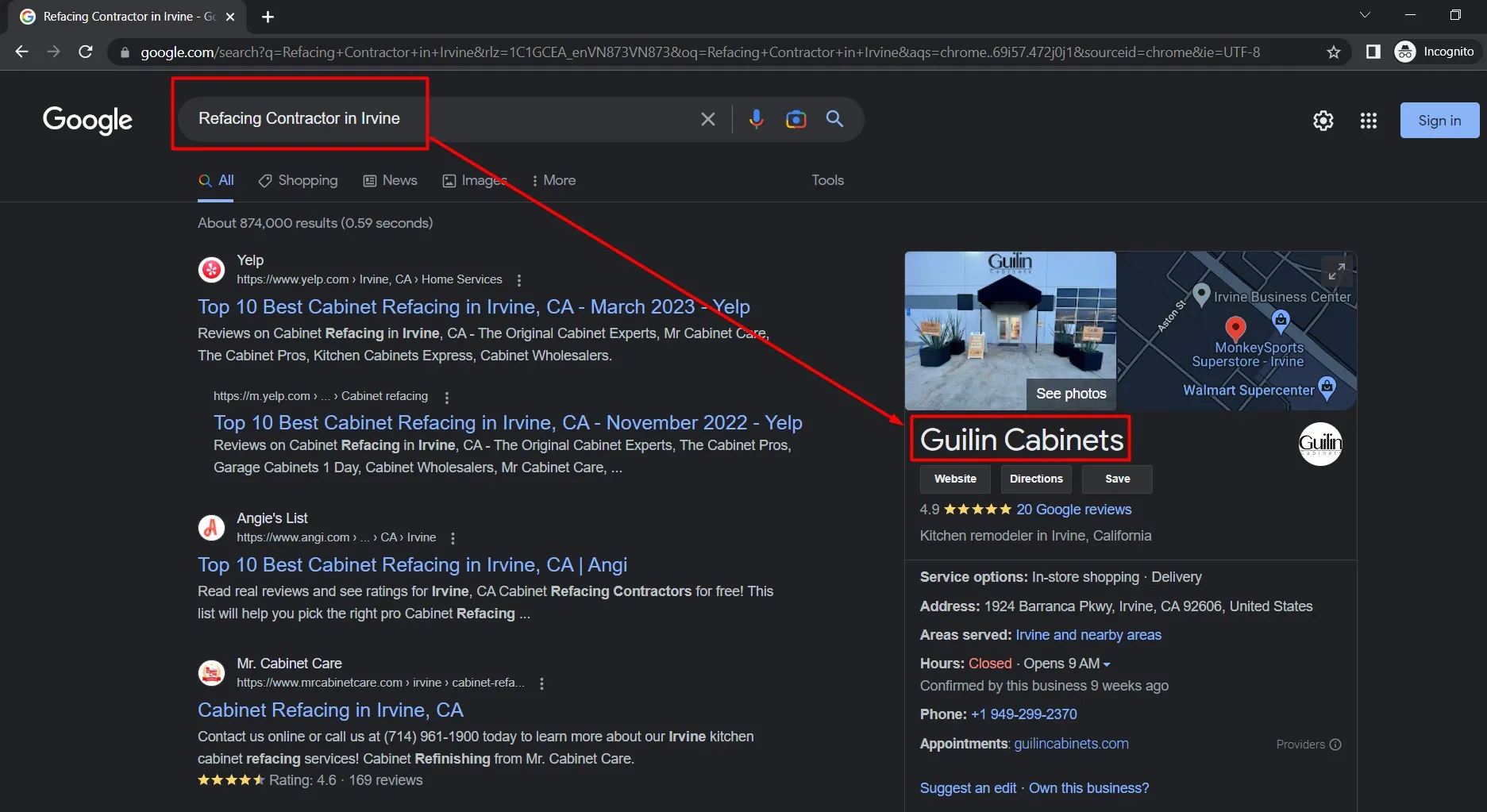Click the Guilin Cabinets business title
Image resolution: width=1487 pixels, height=812 pixels.
(1021, 440)
